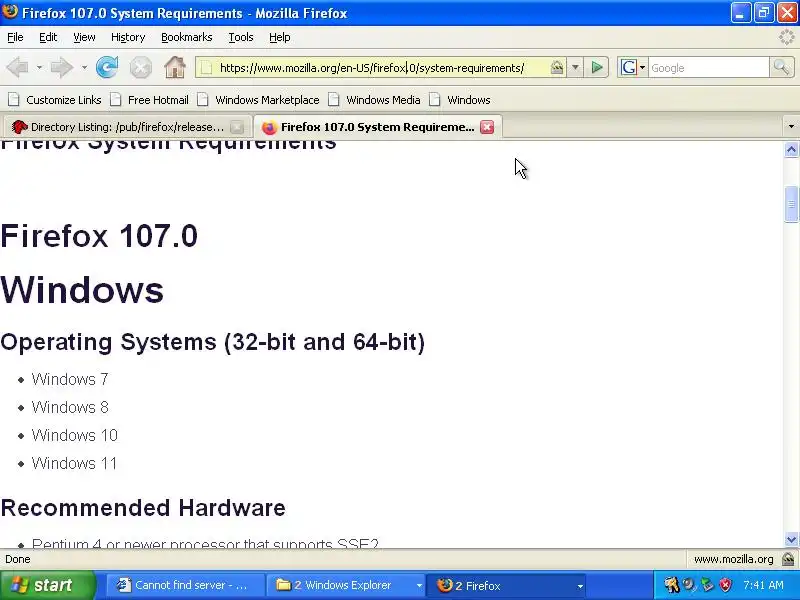Expand the address bar URL history dropdown
The image size is (800, 600).
point(575,67)
